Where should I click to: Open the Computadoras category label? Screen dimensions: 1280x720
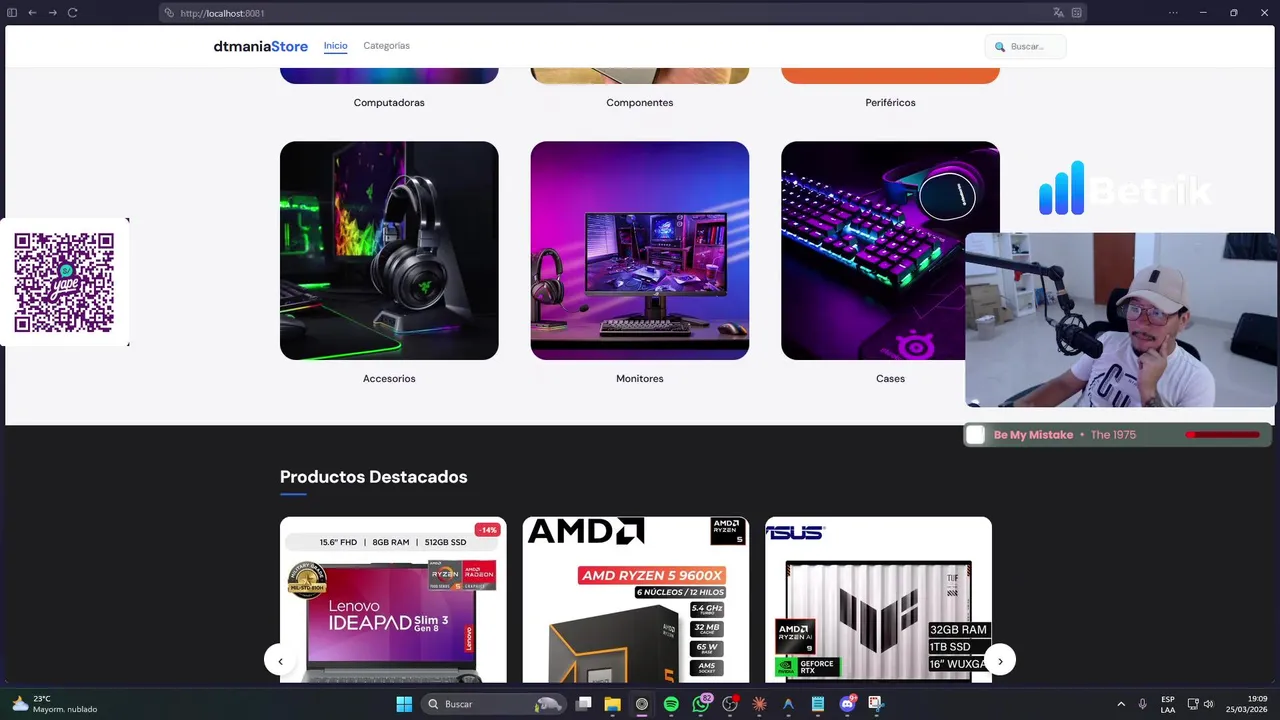[389, 103]
